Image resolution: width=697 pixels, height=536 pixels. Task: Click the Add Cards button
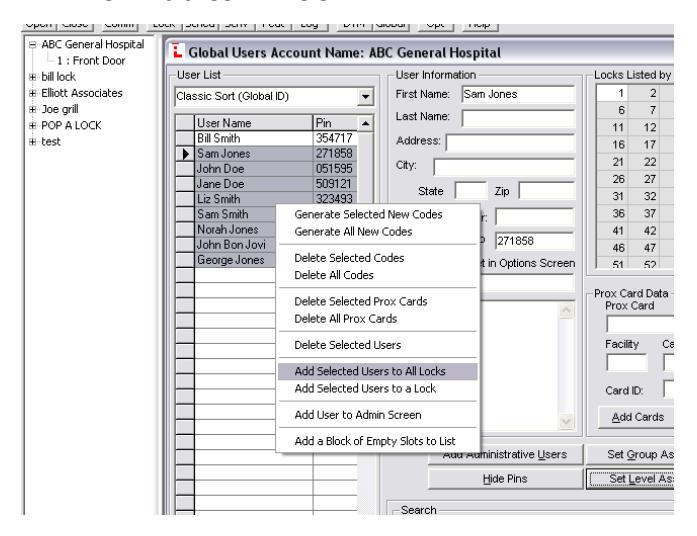[x=637, y=417]
